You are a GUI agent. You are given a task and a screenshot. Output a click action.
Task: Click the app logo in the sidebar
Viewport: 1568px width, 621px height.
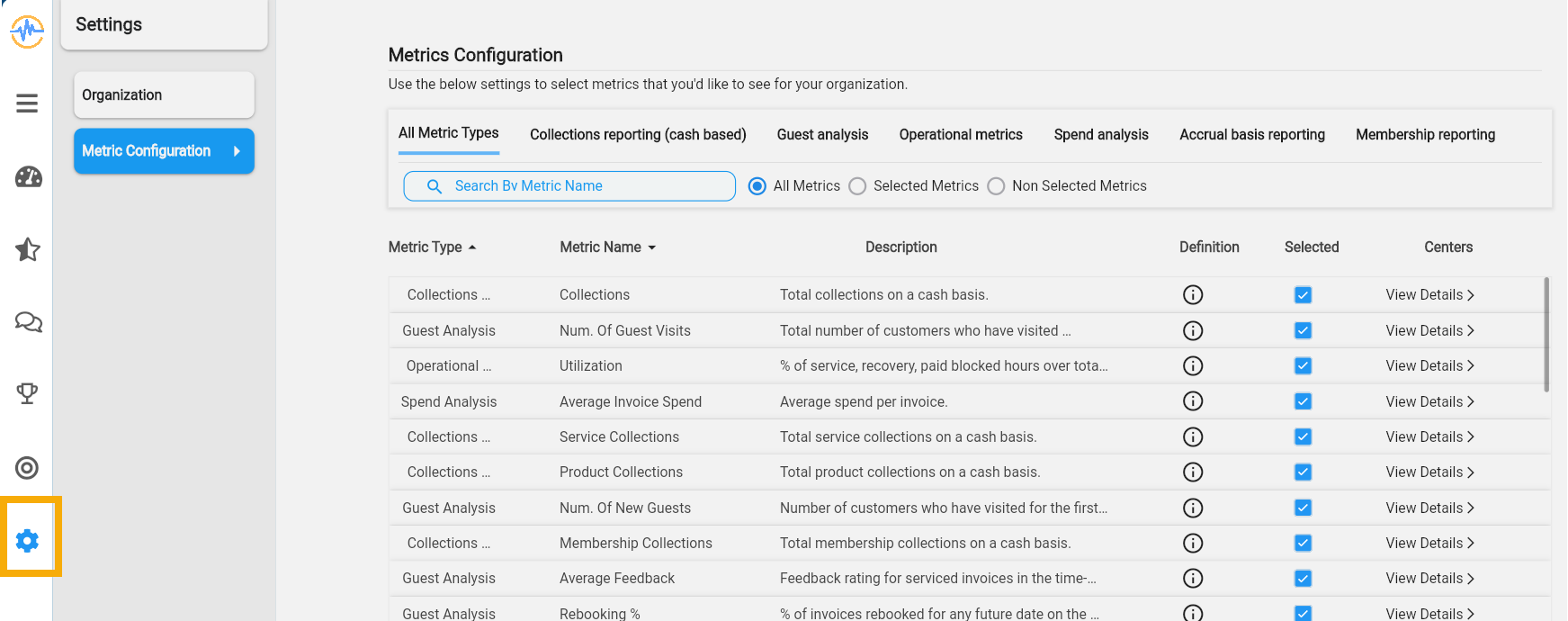pyautogui.click(x=27, y=31)
